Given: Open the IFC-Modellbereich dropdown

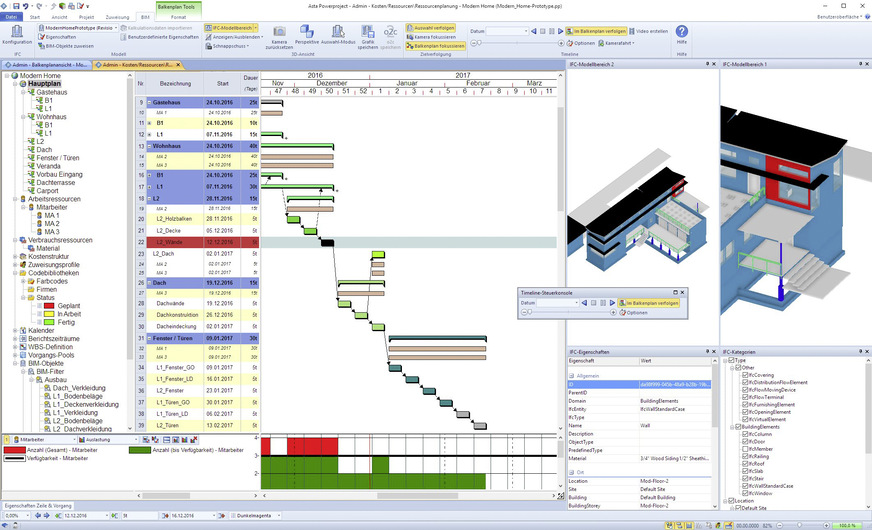Looking at the screenshot, I should [x=232, y=28].
